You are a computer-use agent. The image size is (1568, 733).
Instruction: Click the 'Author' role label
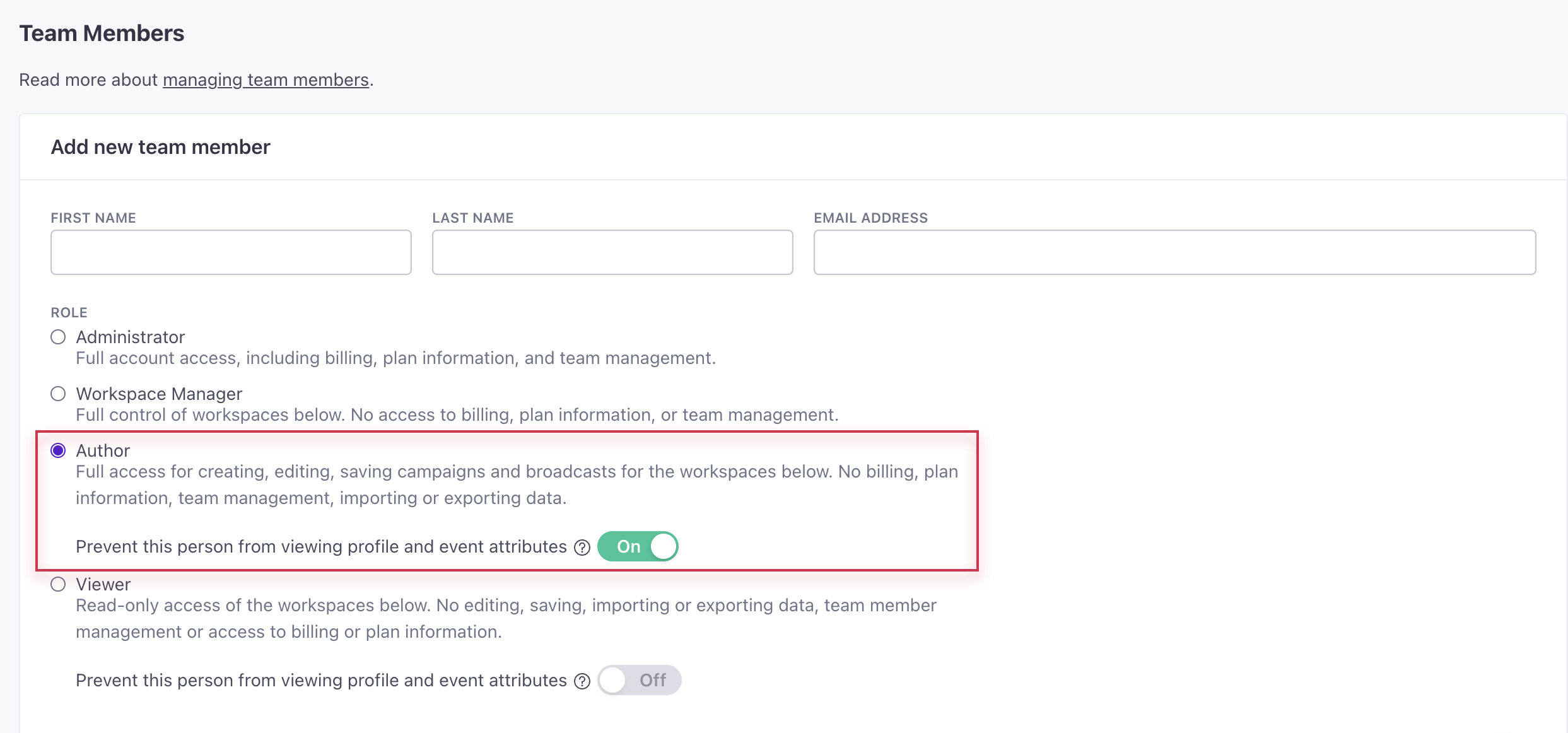coord(103,450)
